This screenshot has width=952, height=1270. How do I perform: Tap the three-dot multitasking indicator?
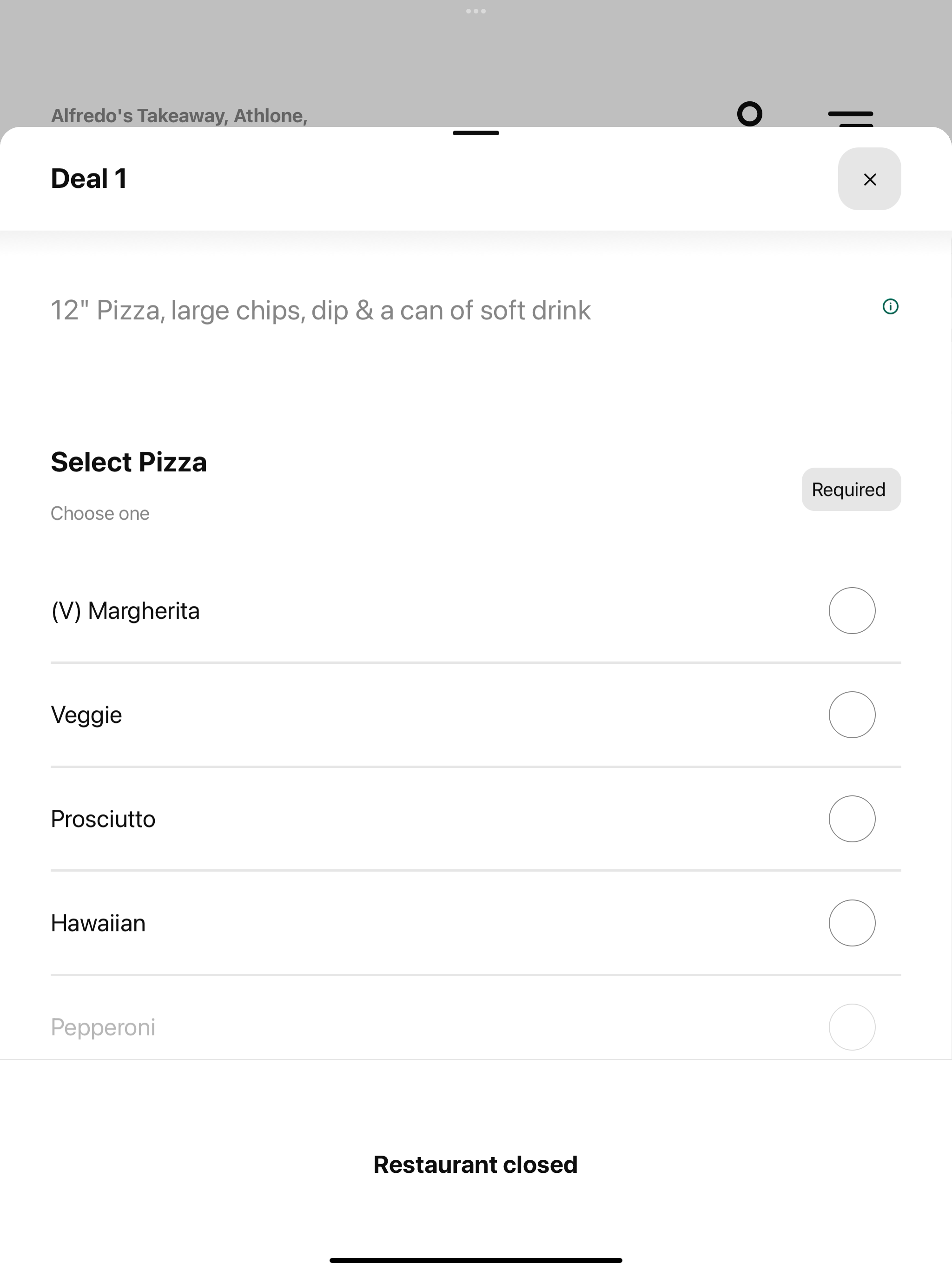point(476,11)
